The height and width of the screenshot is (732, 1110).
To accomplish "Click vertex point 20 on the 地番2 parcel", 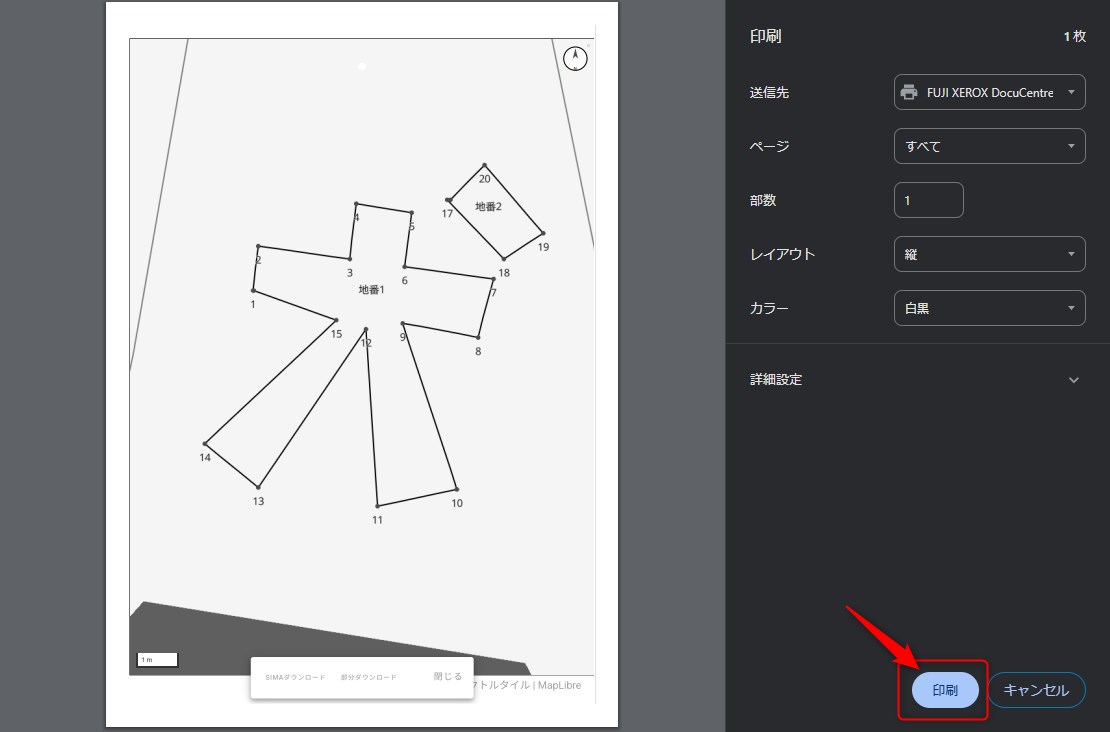I will point(484,166).
